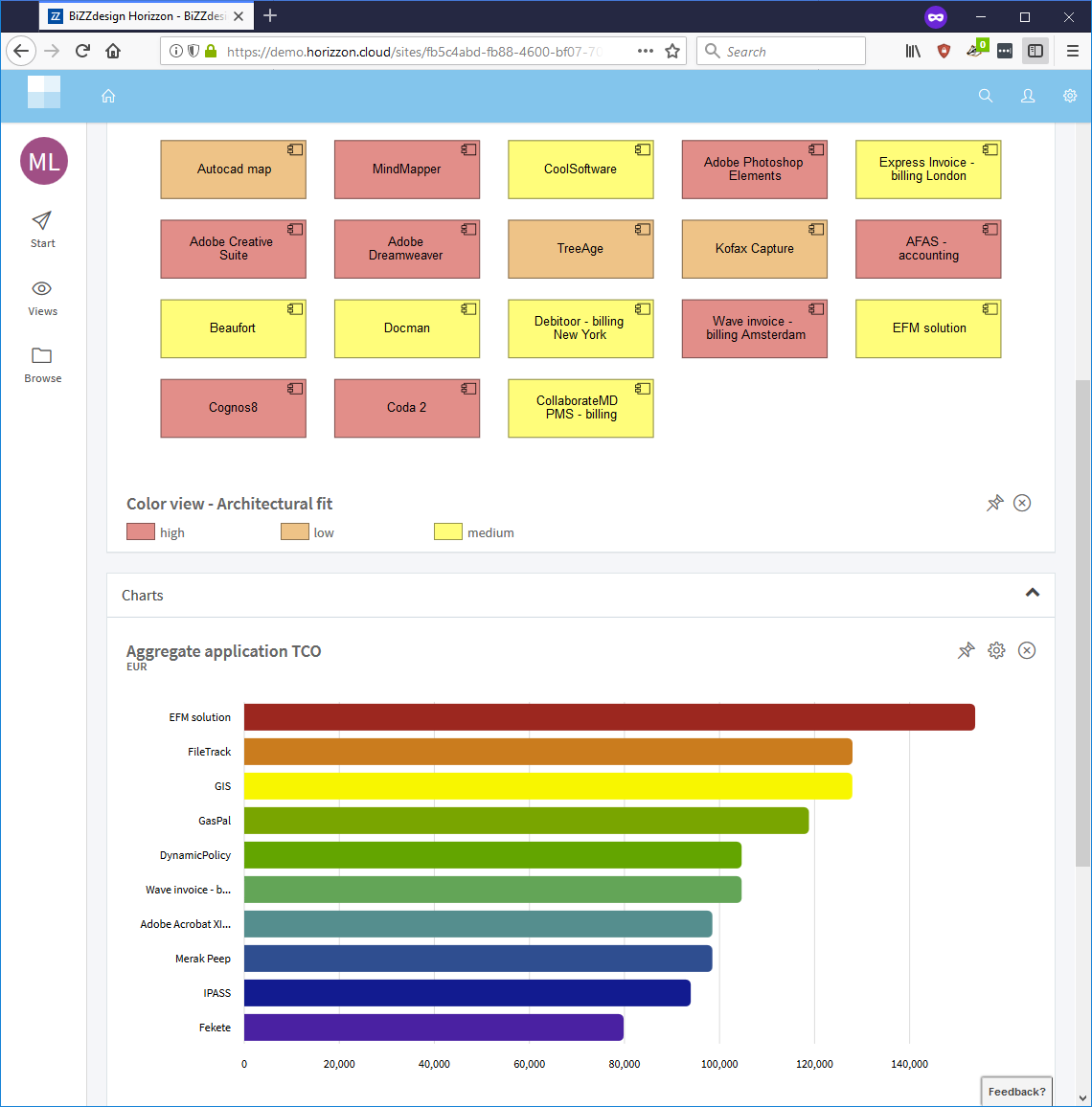Click the GIS chart bar
Viewport: 1092px width, 1107px height.
(x=548, y=786)
